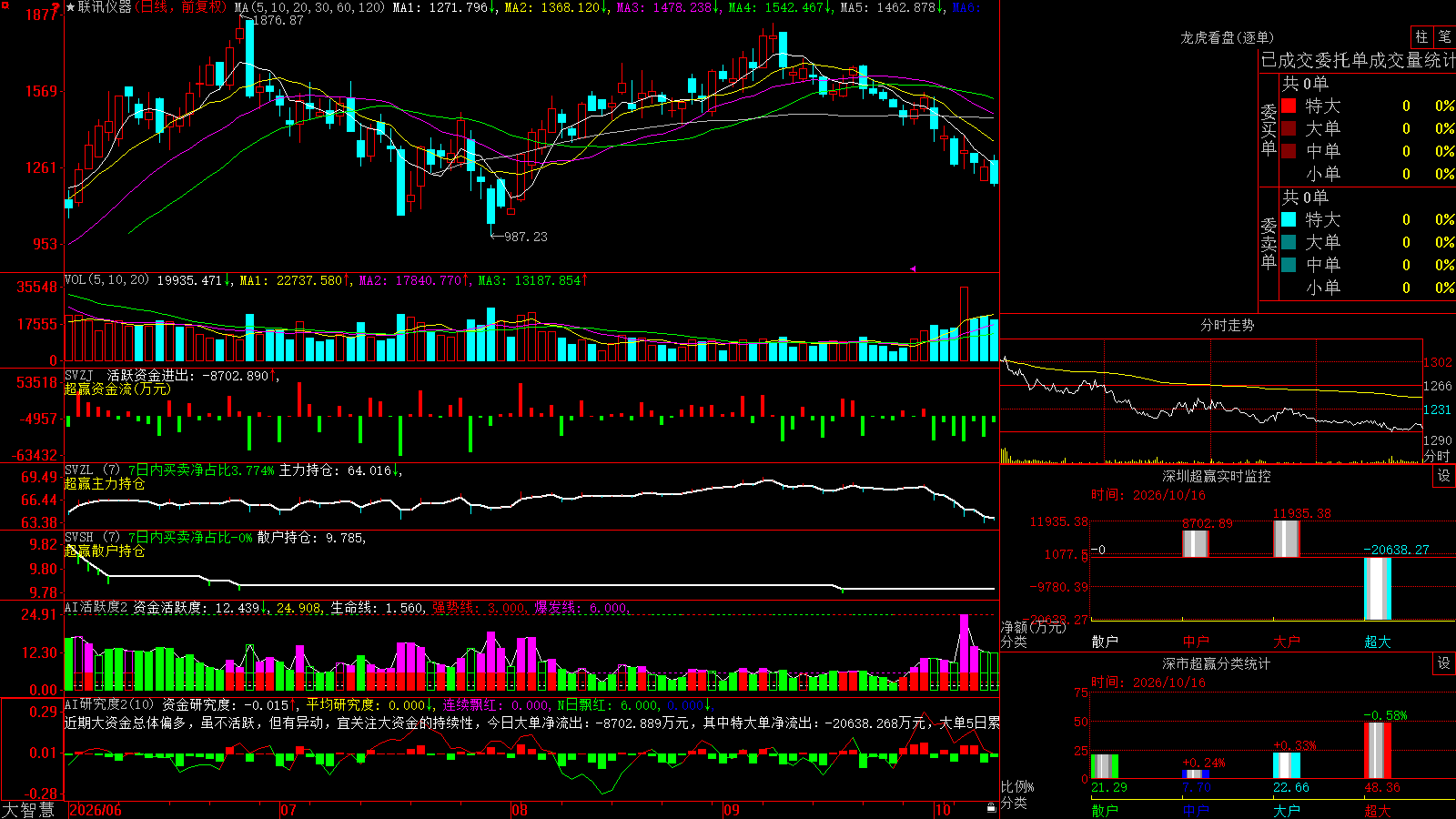
Task: Click the red 特大 buy-order color swatch
Action: (x=1289, y=106)
